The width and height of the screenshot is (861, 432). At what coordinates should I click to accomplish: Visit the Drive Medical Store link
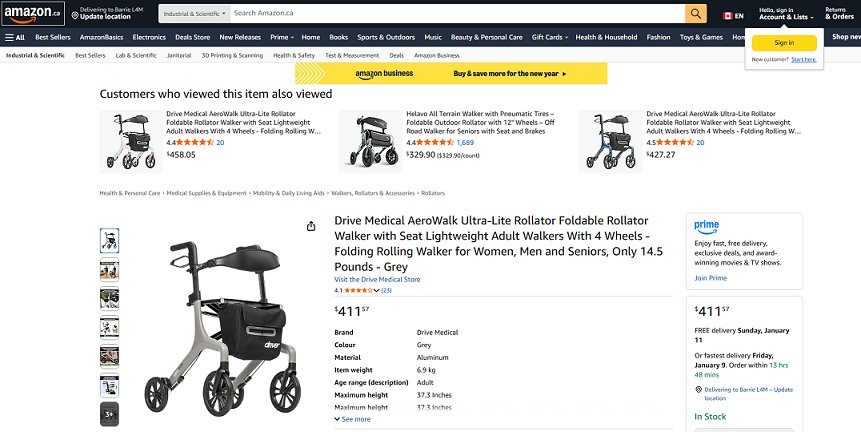377,279
